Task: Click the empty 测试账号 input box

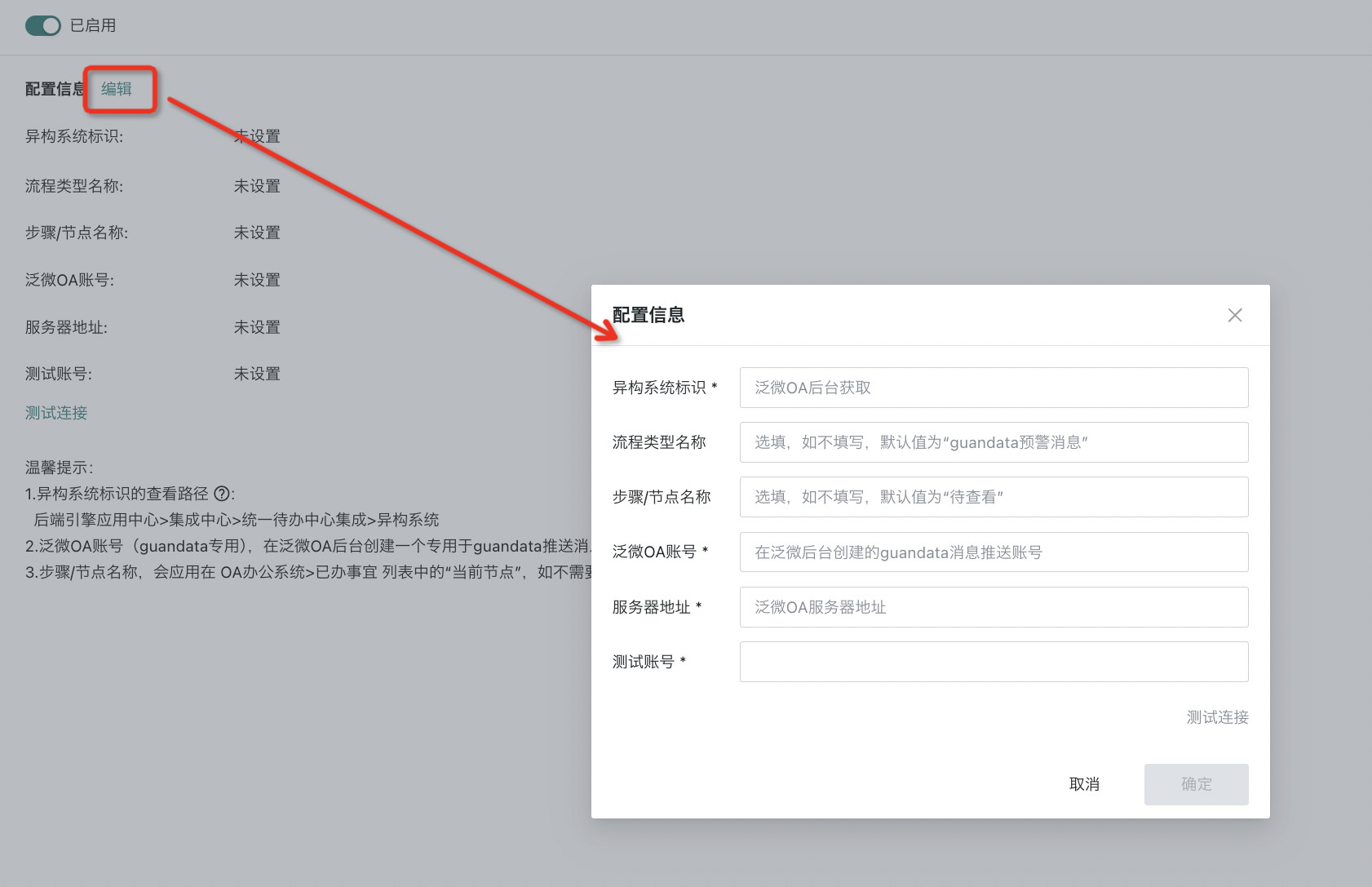Action: coord(994,662)
